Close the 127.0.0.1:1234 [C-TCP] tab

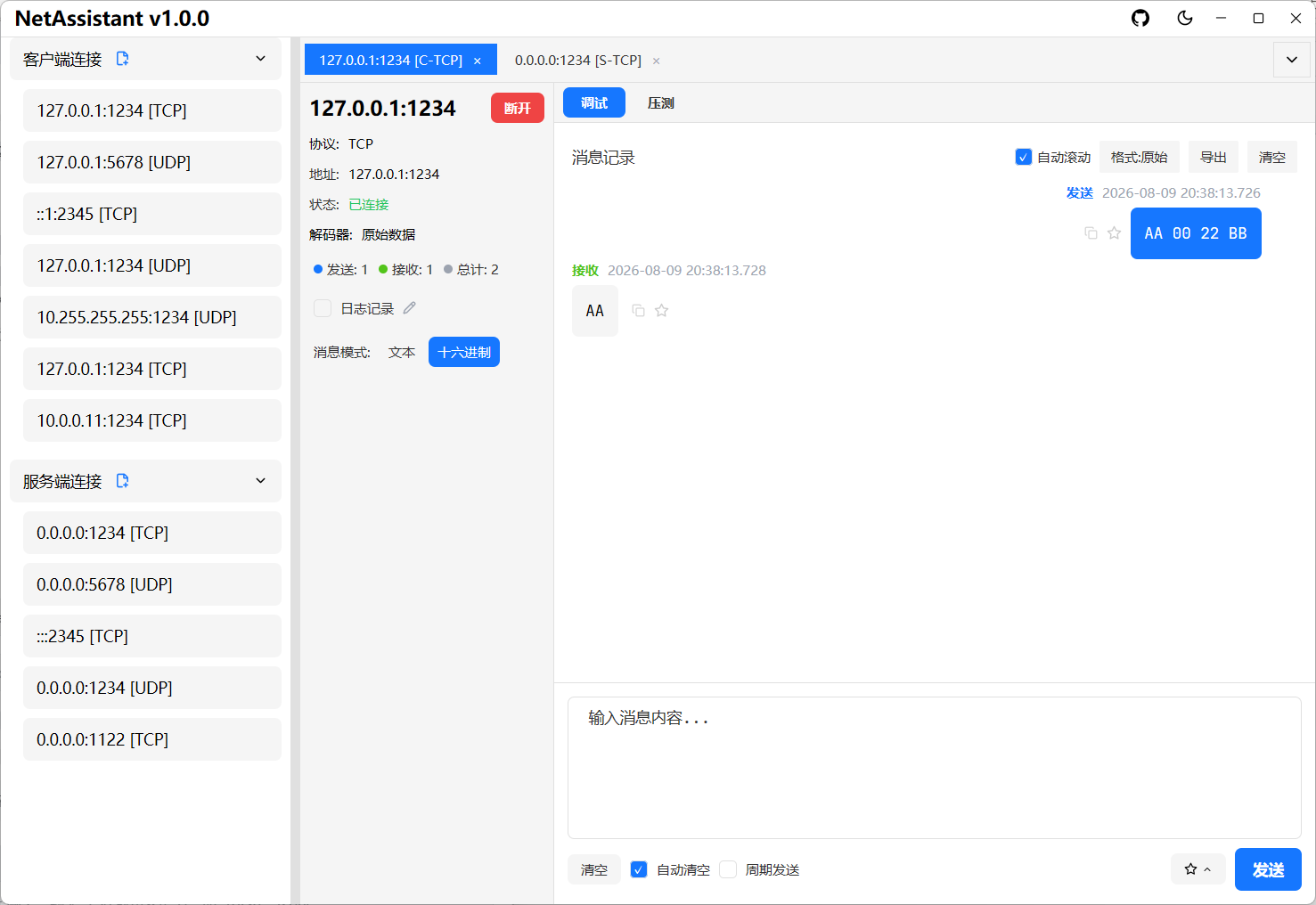478,61
